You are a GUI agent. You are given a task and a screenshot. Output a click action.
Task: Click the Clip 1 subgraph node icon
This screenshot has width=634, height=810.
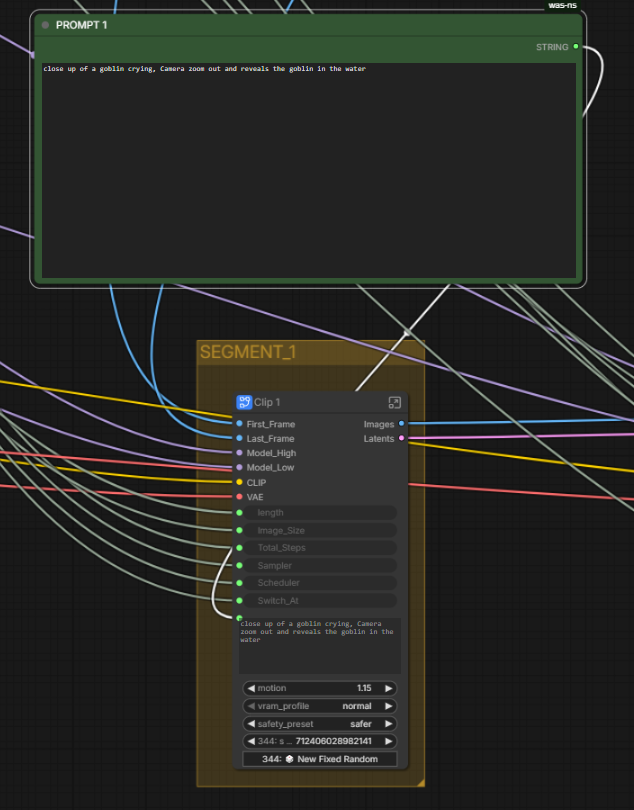(x=244, y=402)
